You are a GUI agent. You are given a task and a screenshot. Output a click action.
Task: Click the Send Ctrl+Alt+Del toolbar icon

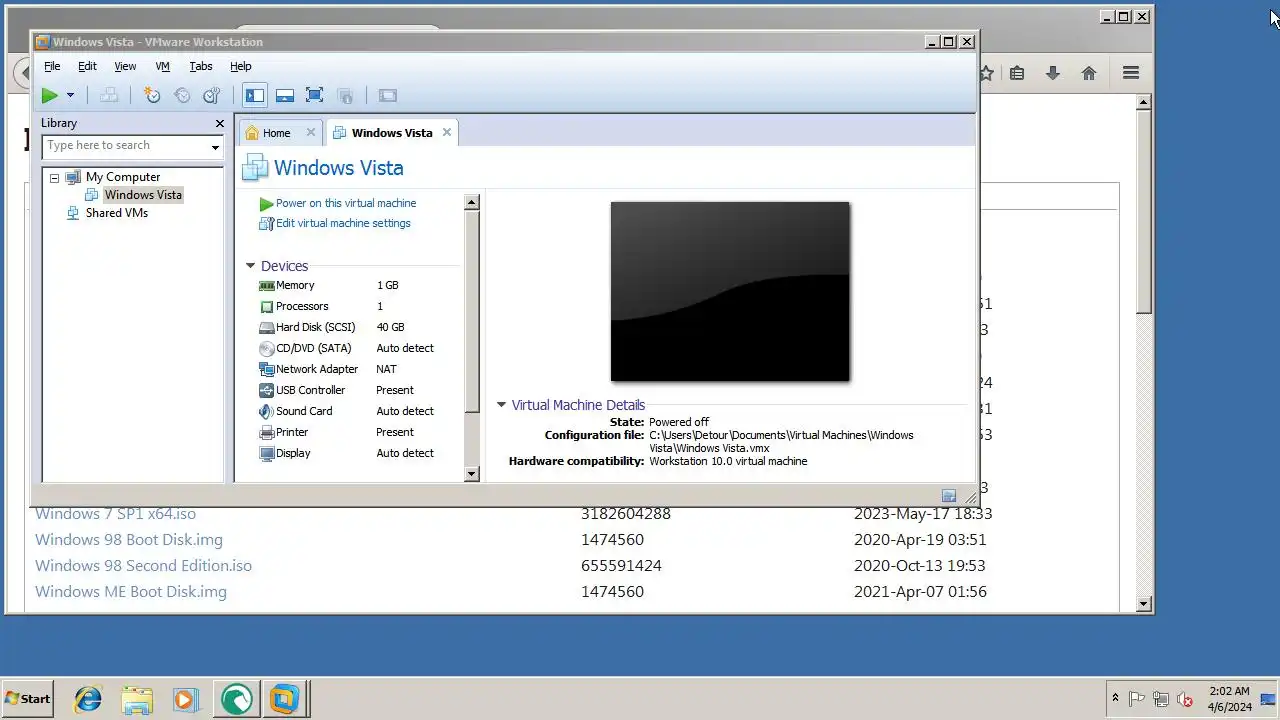109,96
